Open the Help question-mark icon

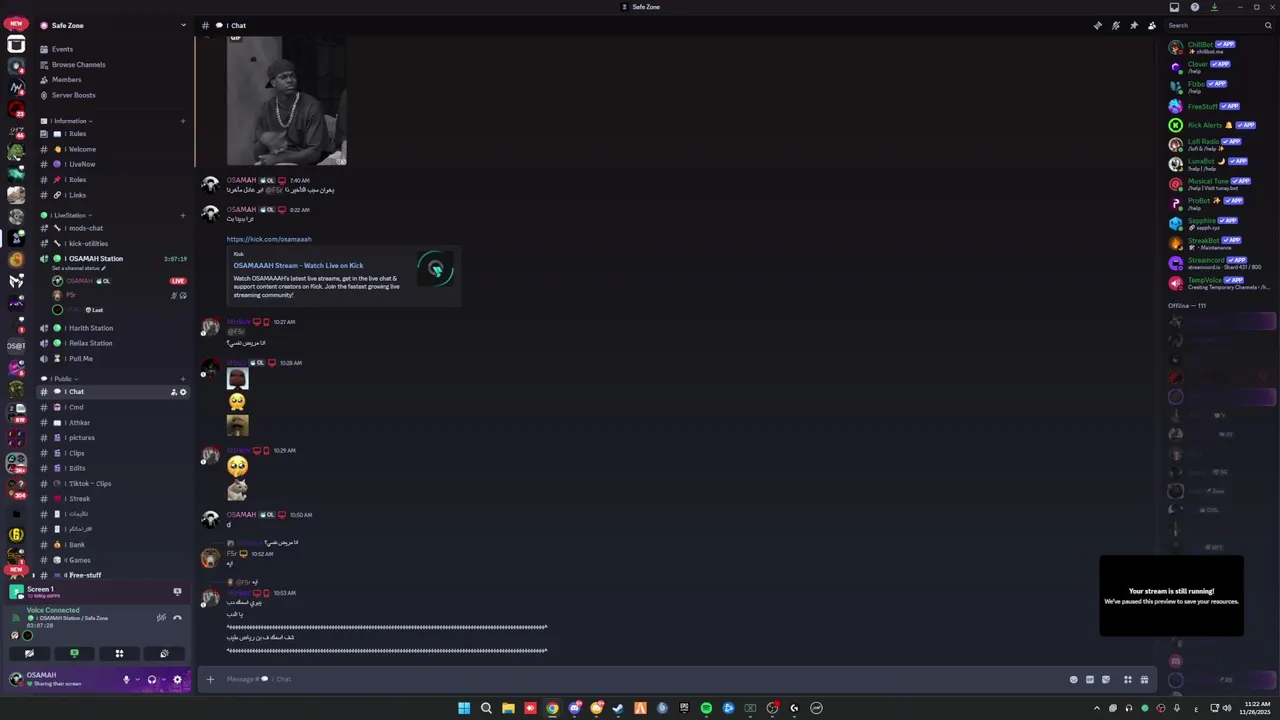[1194, 7]
